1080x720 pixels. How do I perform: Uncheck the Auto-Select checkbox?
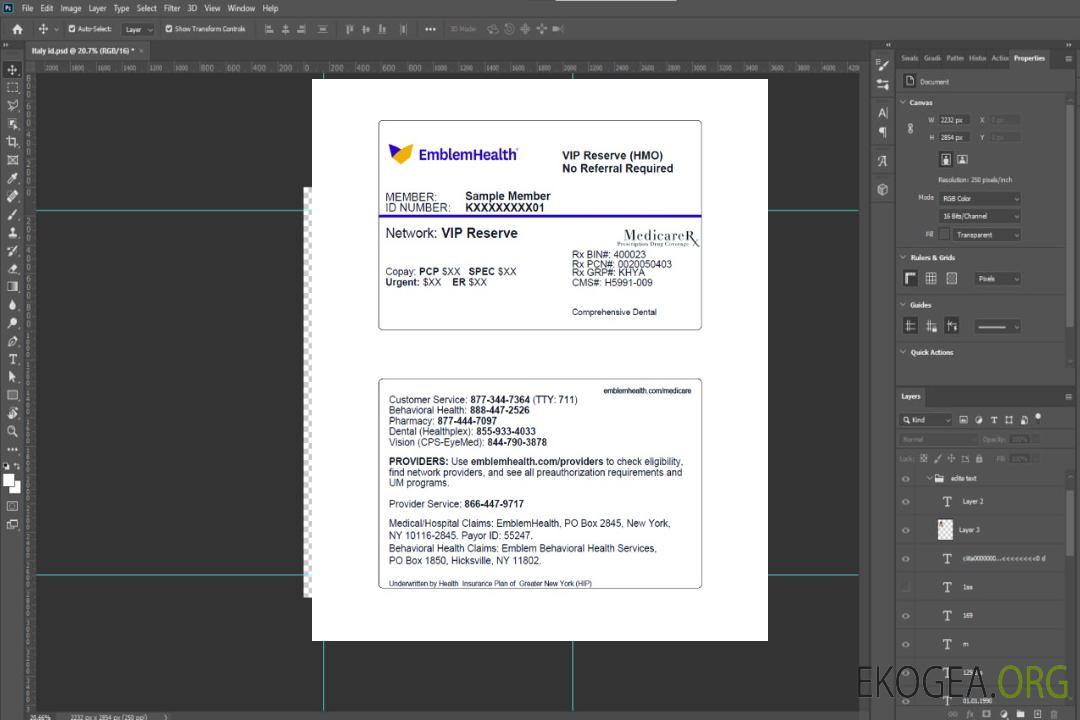[x=71, y=29]
